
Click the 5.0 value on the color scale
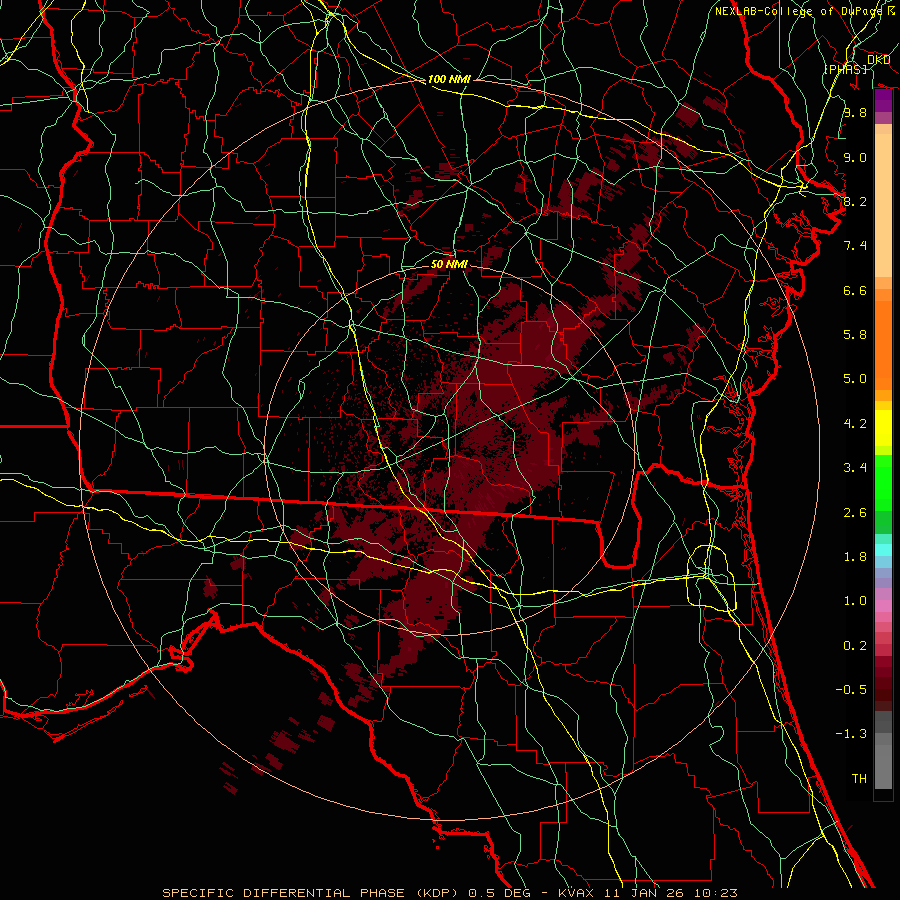(855, 379)
